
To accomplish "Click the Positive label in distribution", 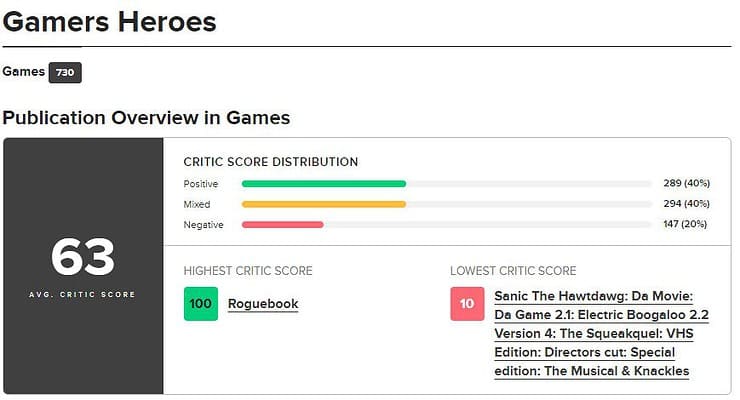I will point(201,184).
